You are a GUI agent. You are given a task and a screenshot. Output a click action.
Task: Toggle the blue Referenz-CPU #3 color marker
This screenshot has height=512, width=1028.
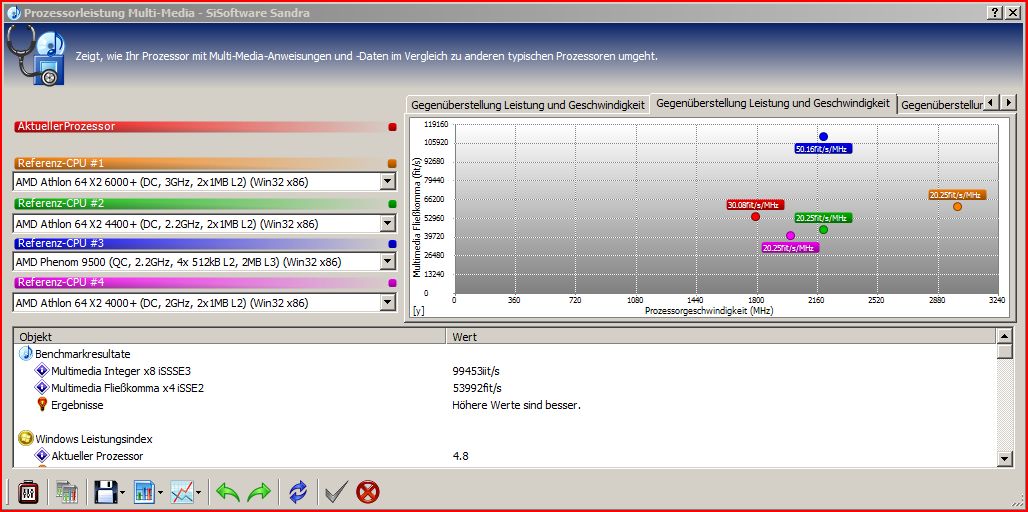[392, 244]
